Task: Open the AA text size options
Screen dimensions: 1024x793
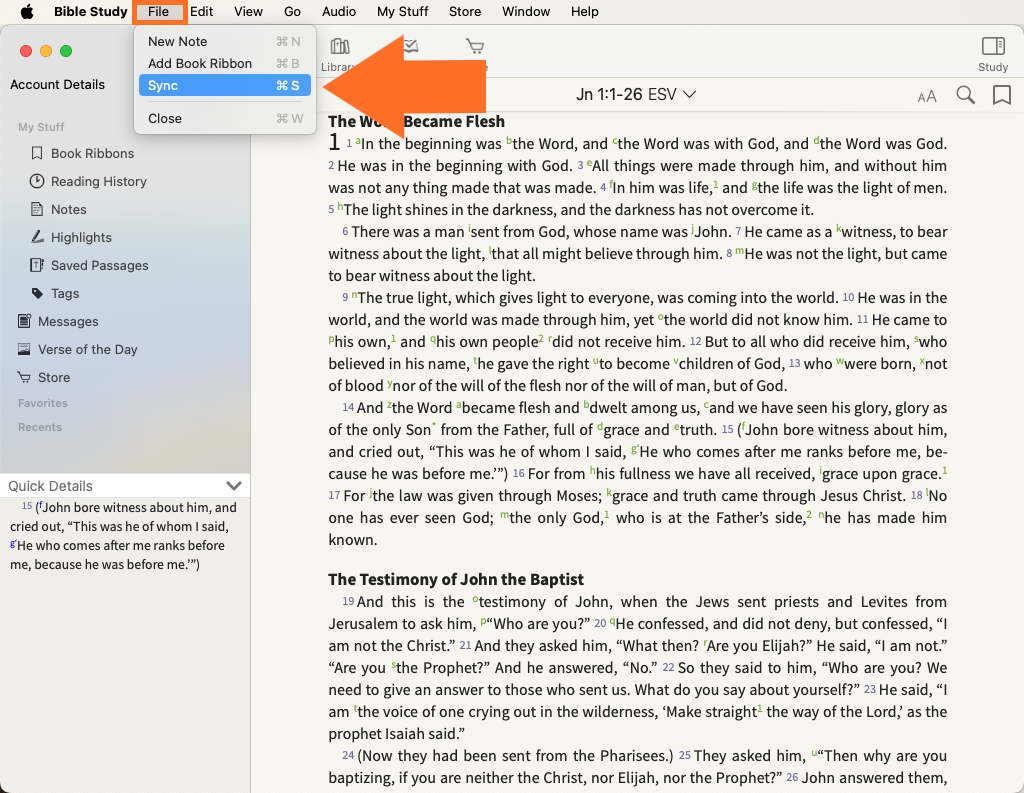Action: 927,97
